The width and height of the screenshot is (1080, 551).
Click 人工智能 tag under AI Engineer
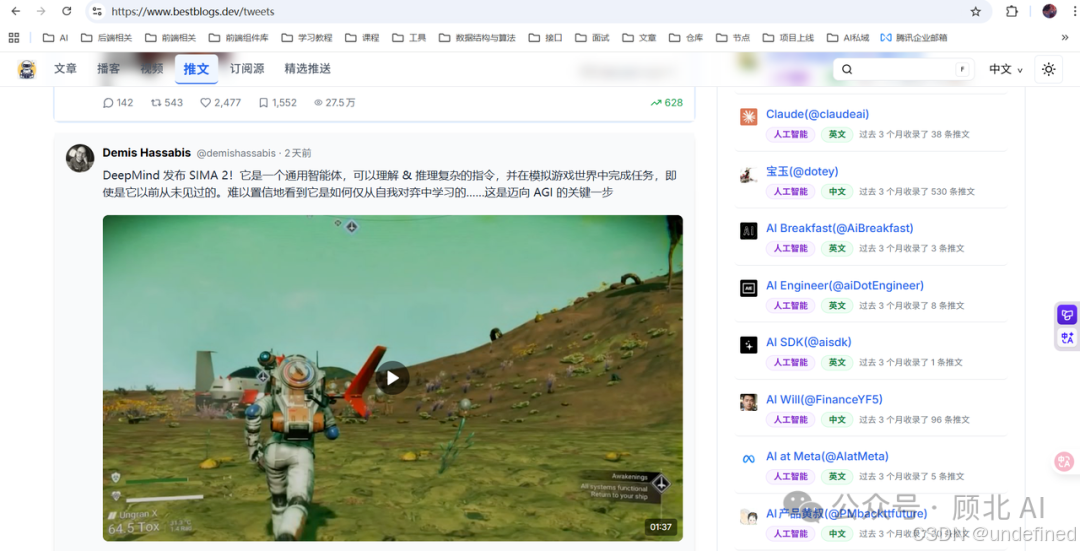coord(790,305)
